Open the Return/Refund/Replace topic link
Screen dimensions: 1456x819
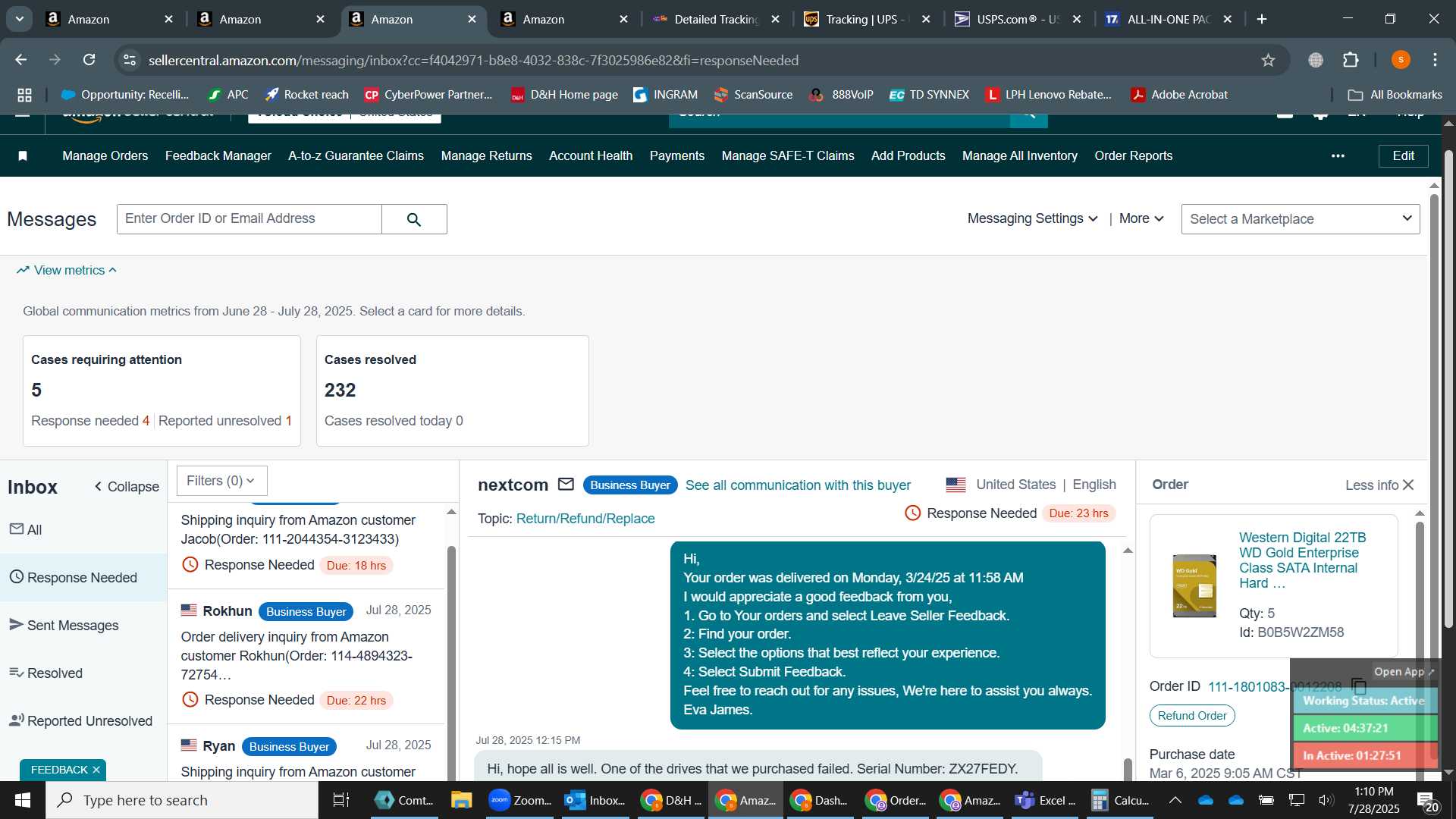(585, 519)
